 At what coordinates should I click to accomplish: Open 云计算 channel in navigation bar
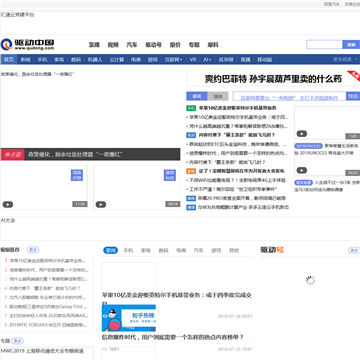click(117, 60)
